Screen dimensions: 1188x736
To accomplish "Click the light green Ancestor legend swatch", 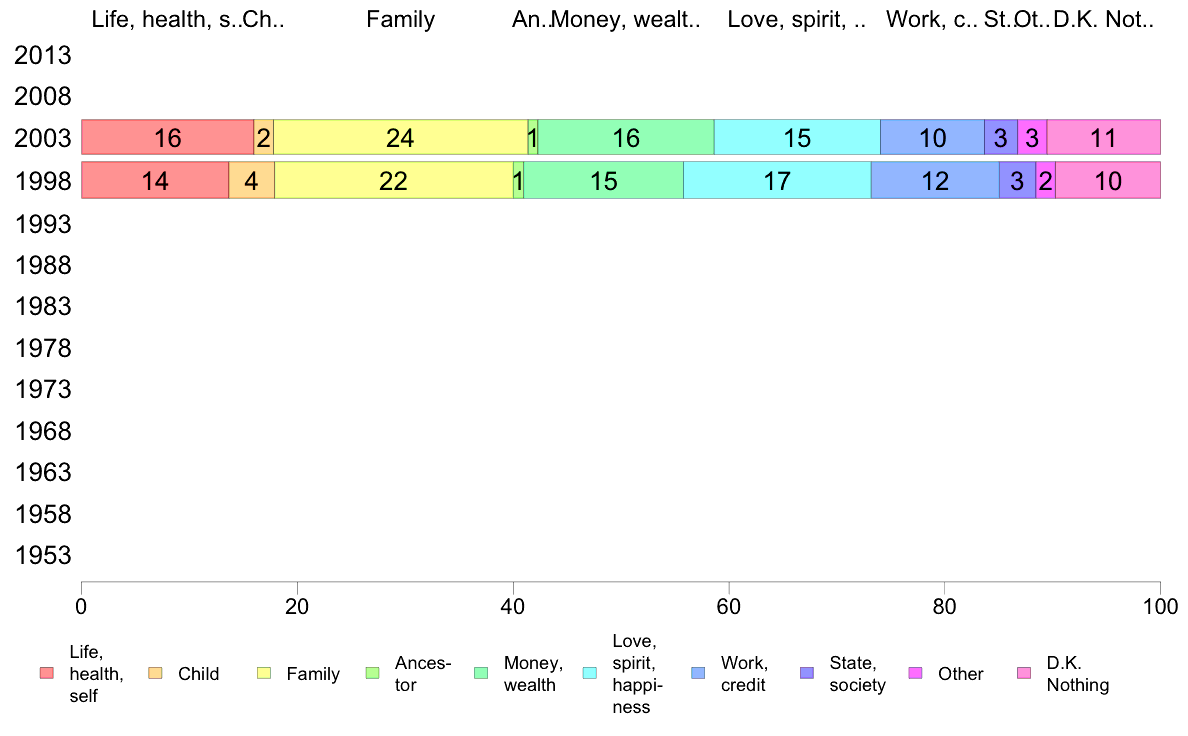I will click(372, 674).
